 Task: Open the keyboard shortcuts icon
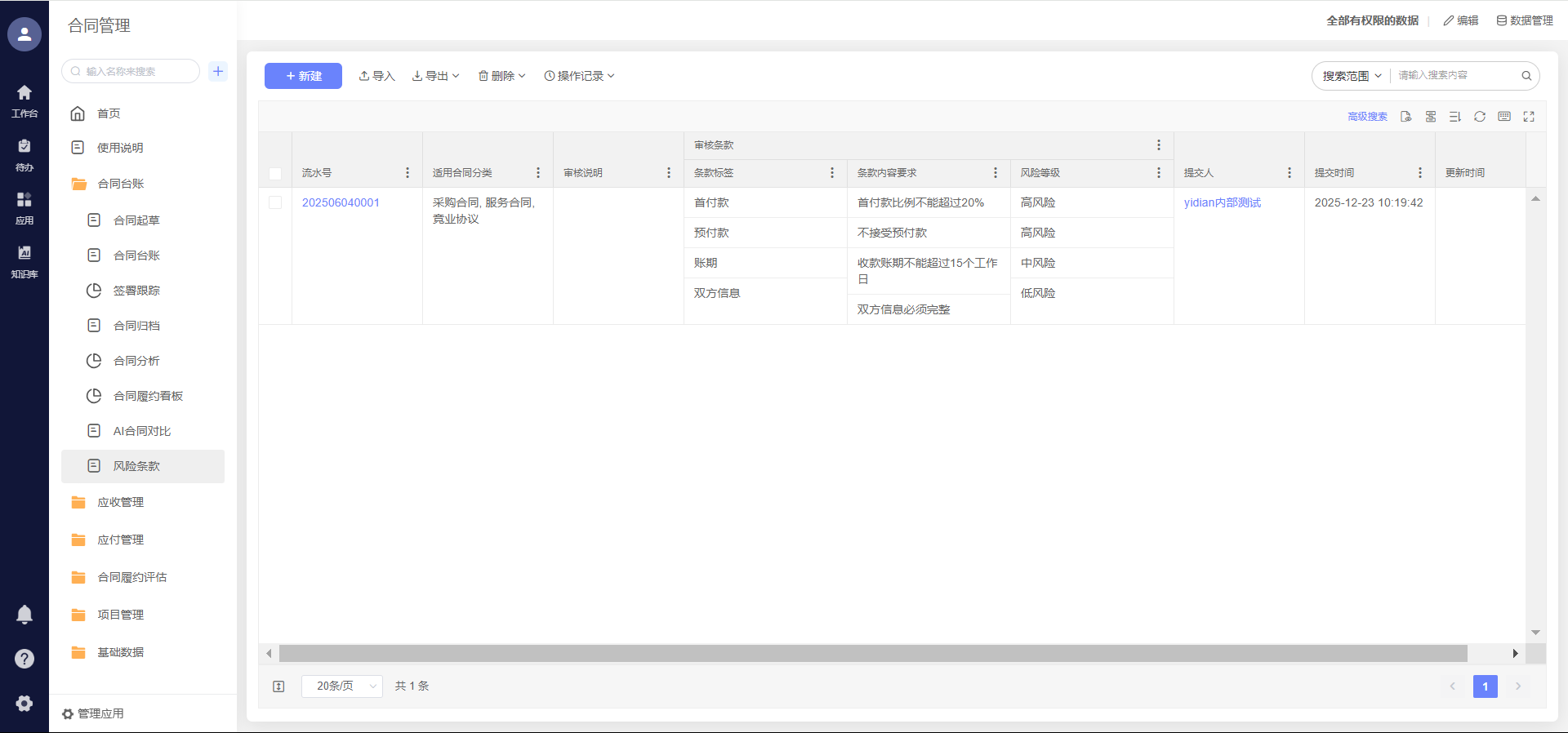[x=1504, y=117]
